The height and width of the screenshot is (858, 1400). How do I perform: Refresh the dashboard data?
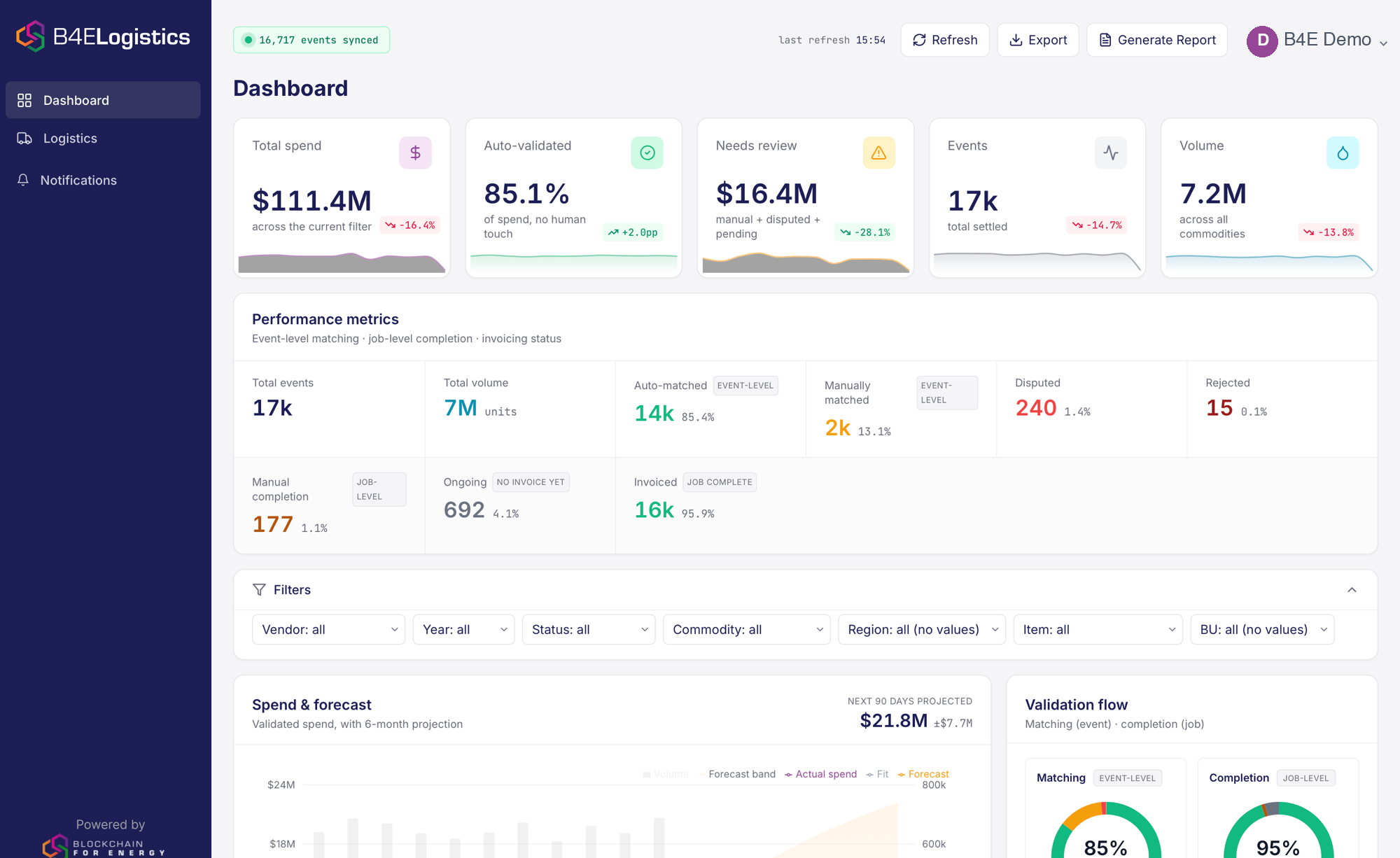click(944, 40)
